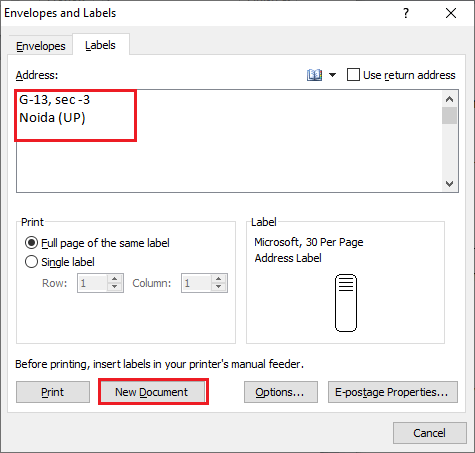Image resolution: width=475 pixels, height=453 pixels.
Task: Increase the Column spinner value
Action: coord(219,279)
